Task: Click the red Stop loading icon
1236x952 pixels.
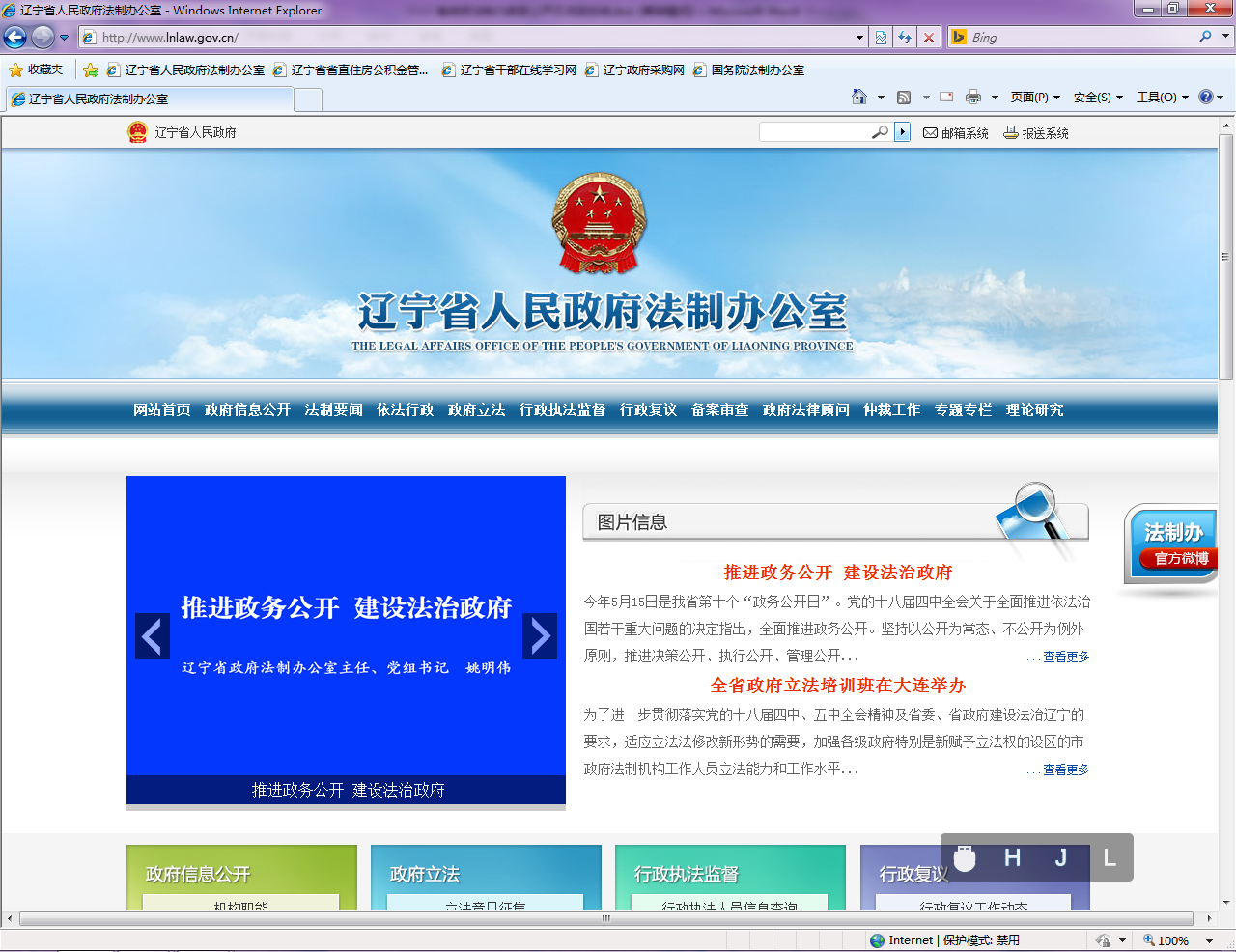Action: coord(929,38)
